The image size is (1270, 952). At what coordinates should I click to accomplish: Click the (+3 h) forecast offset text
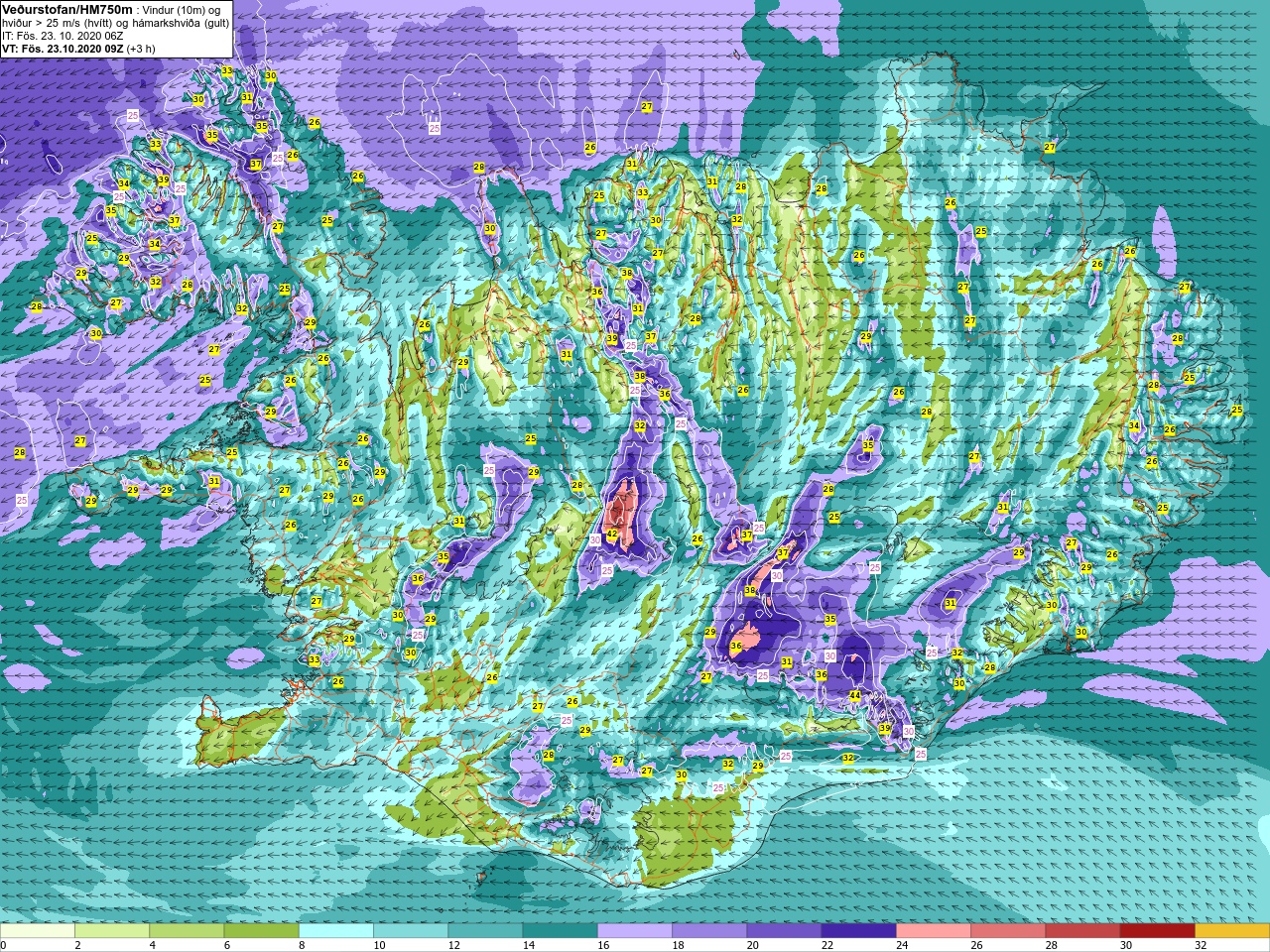click(141, 49)
